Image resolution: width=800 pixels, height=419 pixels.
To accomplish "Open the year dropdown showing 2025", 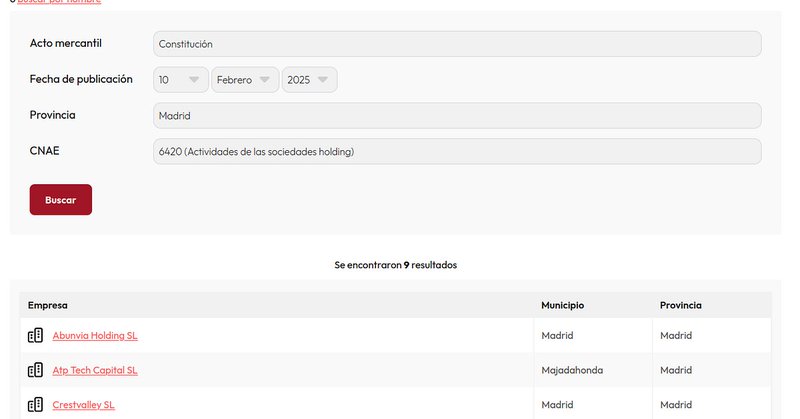I will pyautogui.click(x=309, y=80).
